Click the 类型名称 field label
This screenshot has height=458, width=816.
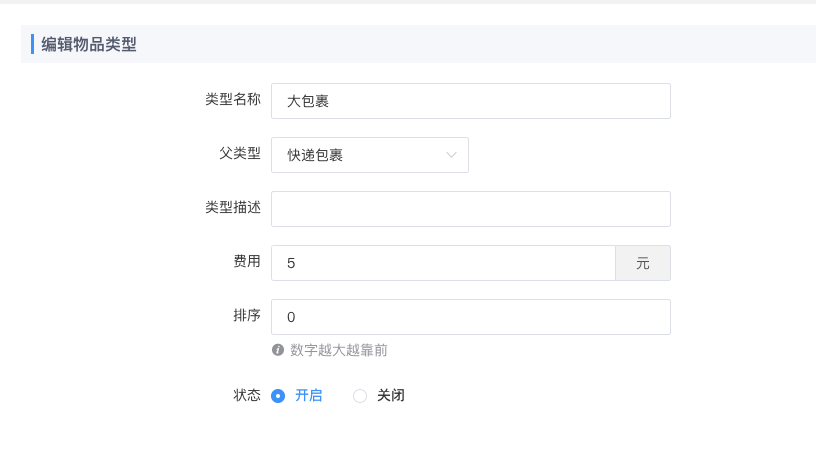click(233, 99)
